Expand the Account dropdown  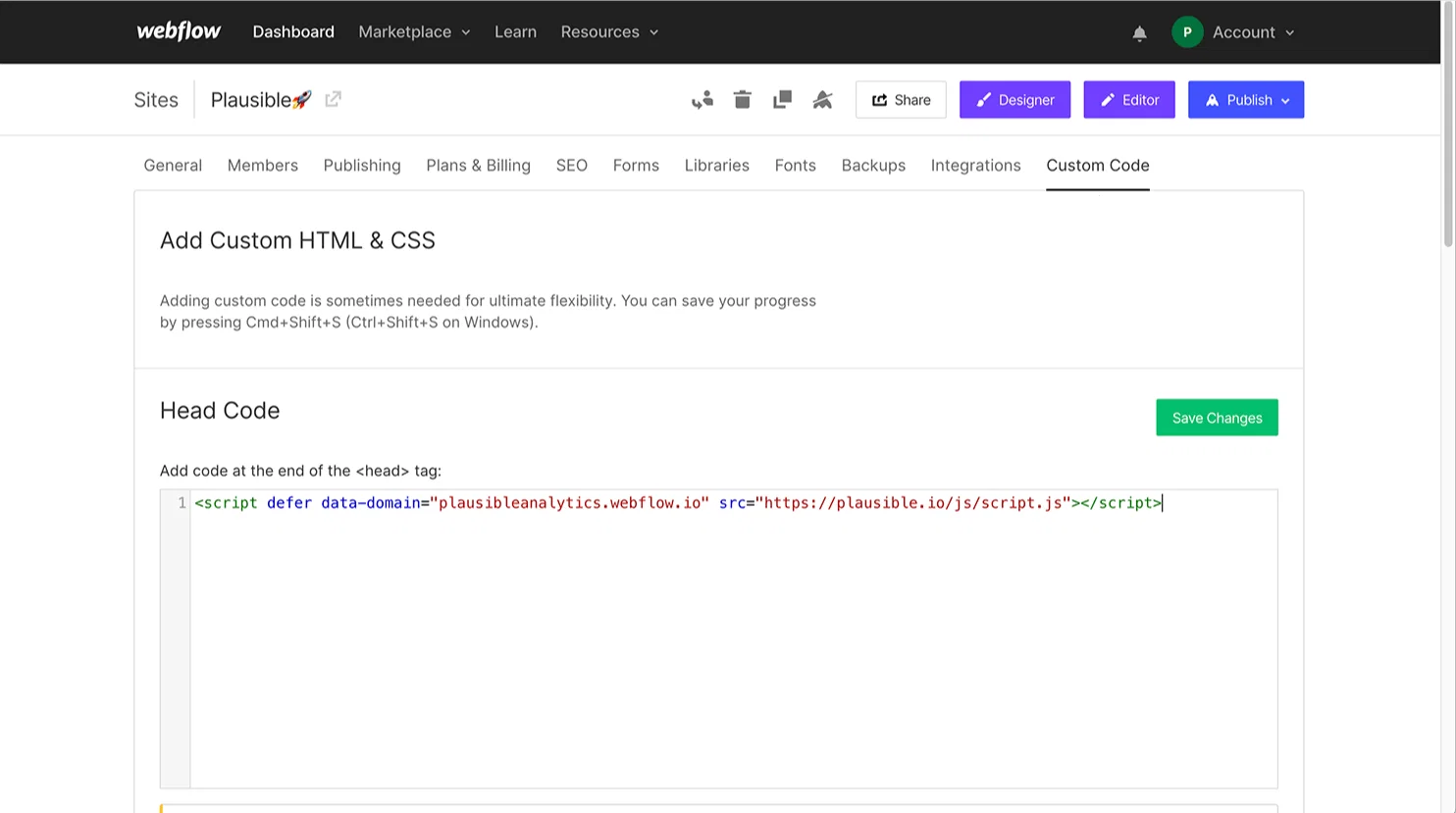[x=1253, y=32]
